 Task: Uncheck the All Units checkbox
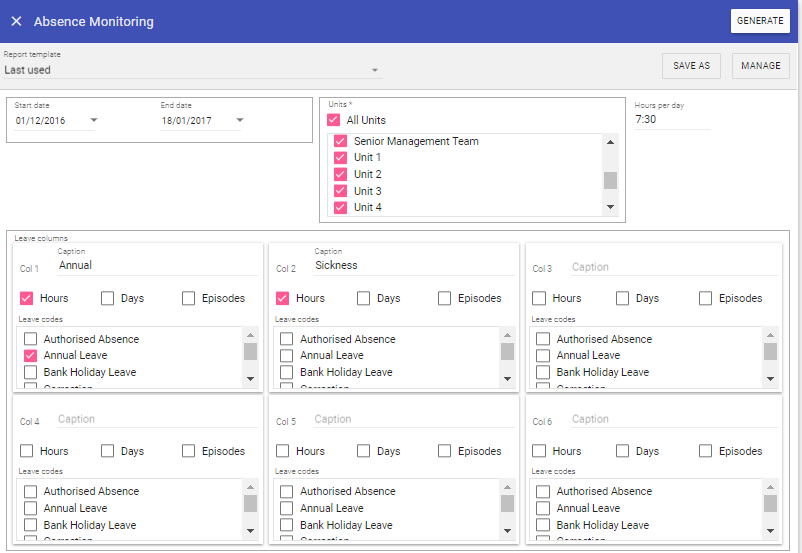pos(334,120)
